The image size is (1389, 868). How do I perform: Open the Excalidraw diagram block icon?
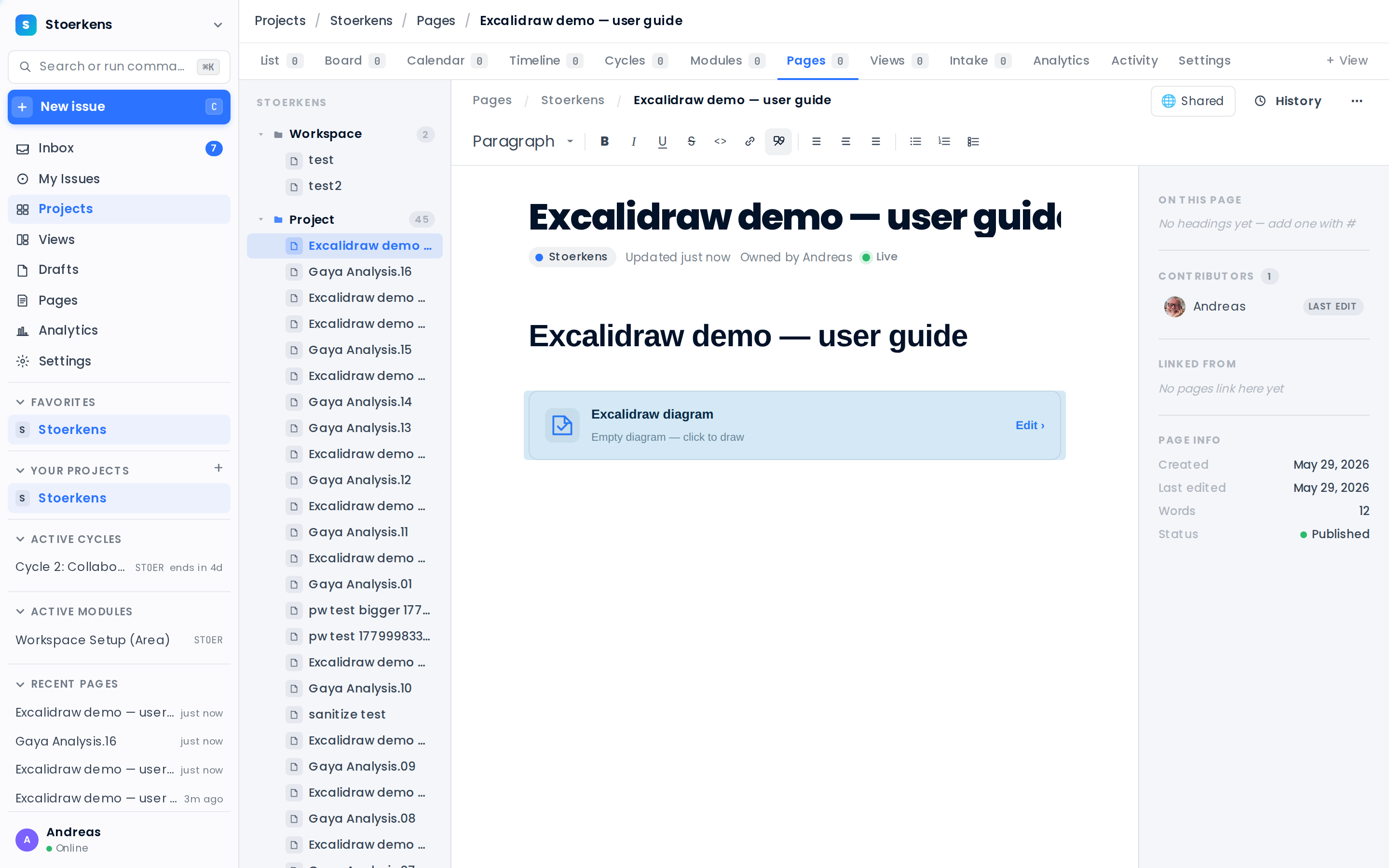click(562, 425)
